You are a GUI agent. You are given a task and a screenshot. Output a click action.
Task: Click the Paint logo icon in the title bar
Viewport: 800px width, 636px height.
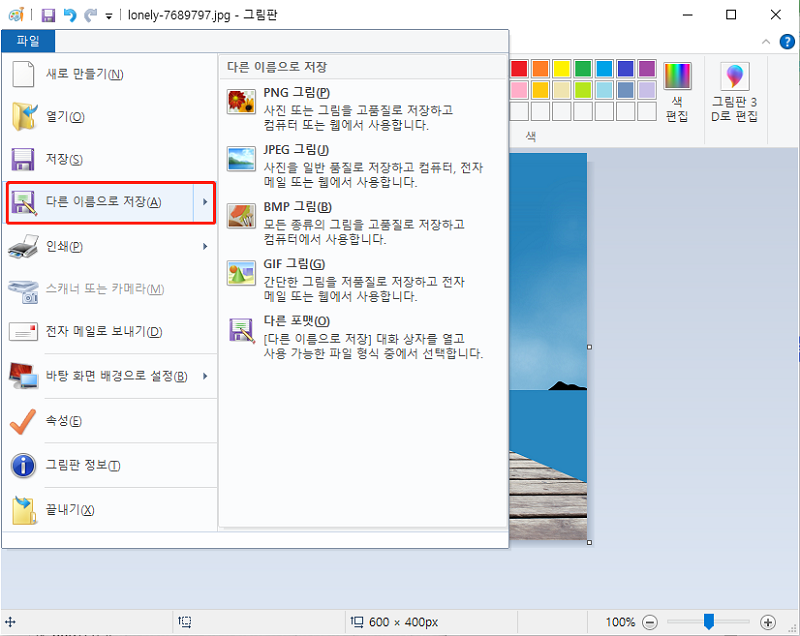click(x=15, y=14)
